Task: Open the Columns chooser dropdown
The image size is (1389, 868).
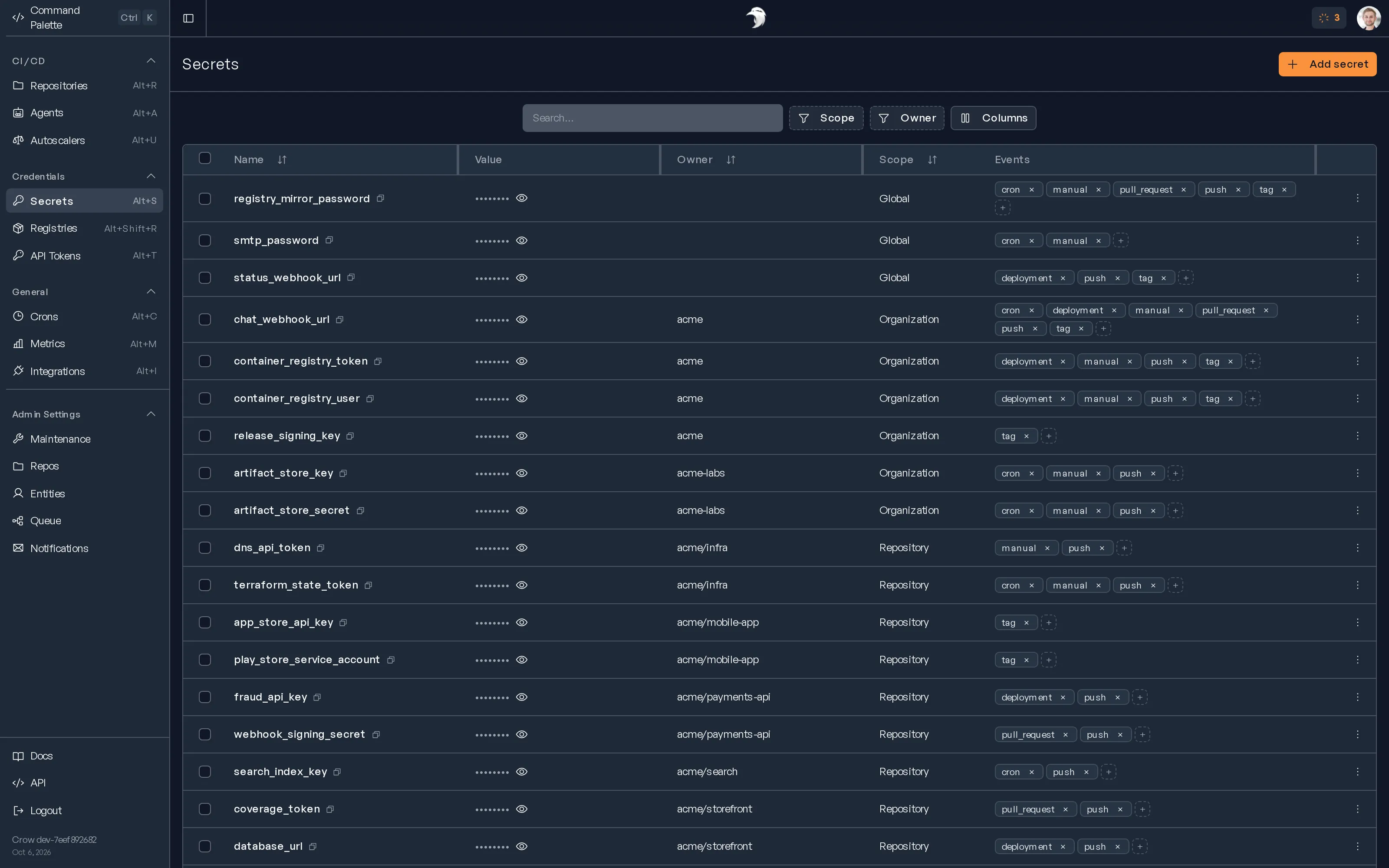Action: tap(993, 118)
